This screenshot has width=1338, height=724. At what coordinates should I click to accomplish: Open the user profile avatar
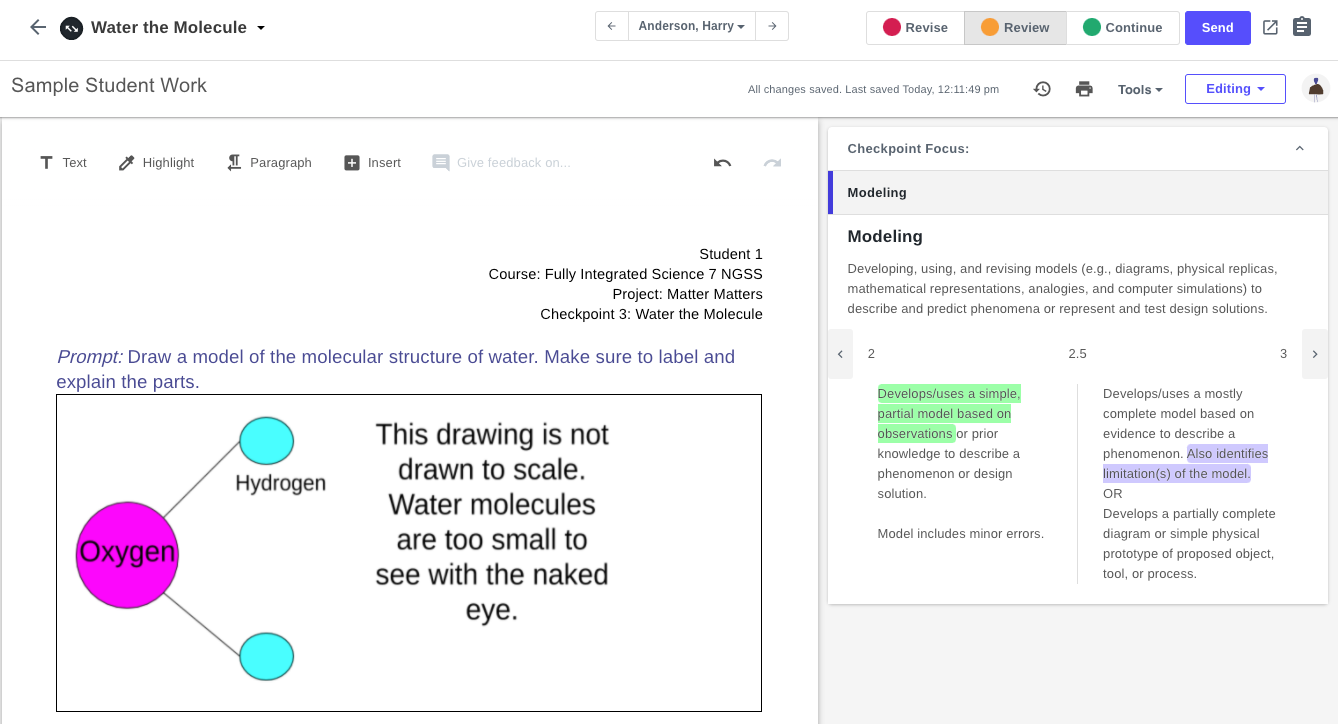point(1316,89)
